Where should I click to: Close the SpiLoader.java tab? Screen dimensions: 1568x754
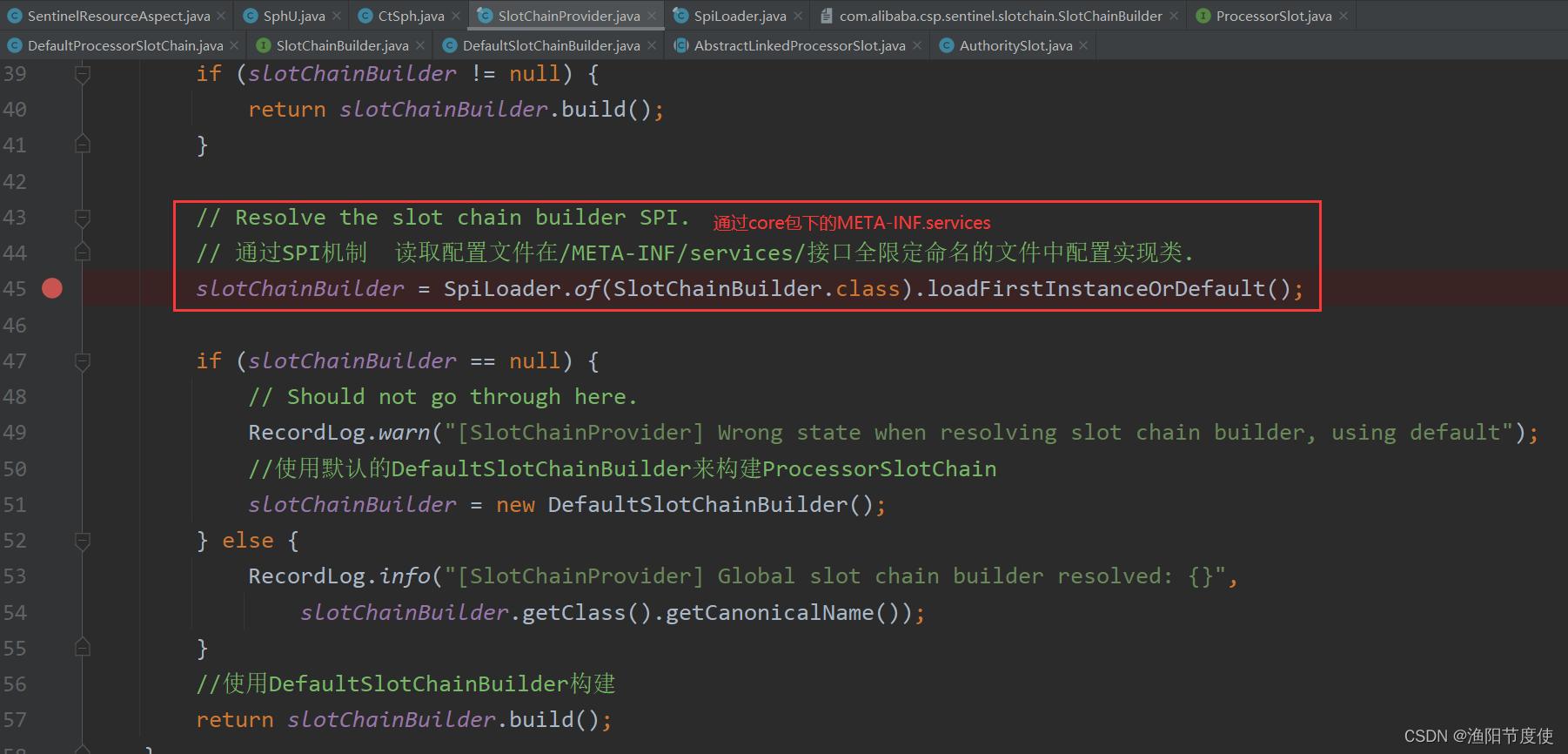click(798, 16)
